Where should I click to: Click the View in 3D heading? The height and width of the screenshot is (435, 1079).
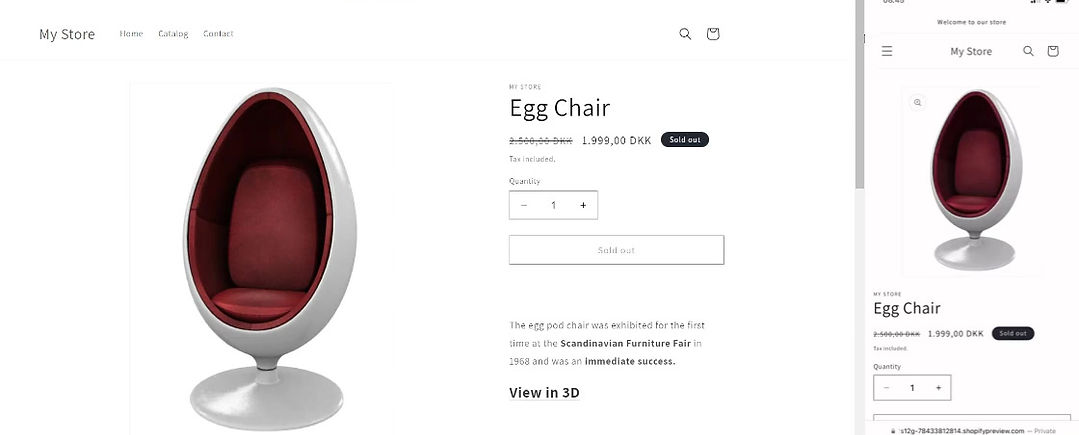(544, 392)
